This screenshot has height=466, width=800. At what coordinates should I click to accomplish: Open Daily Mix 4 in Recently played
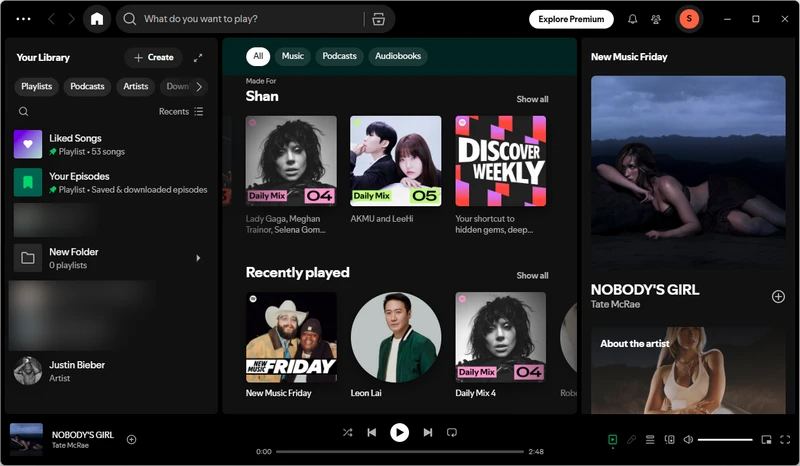coord(501,337)
